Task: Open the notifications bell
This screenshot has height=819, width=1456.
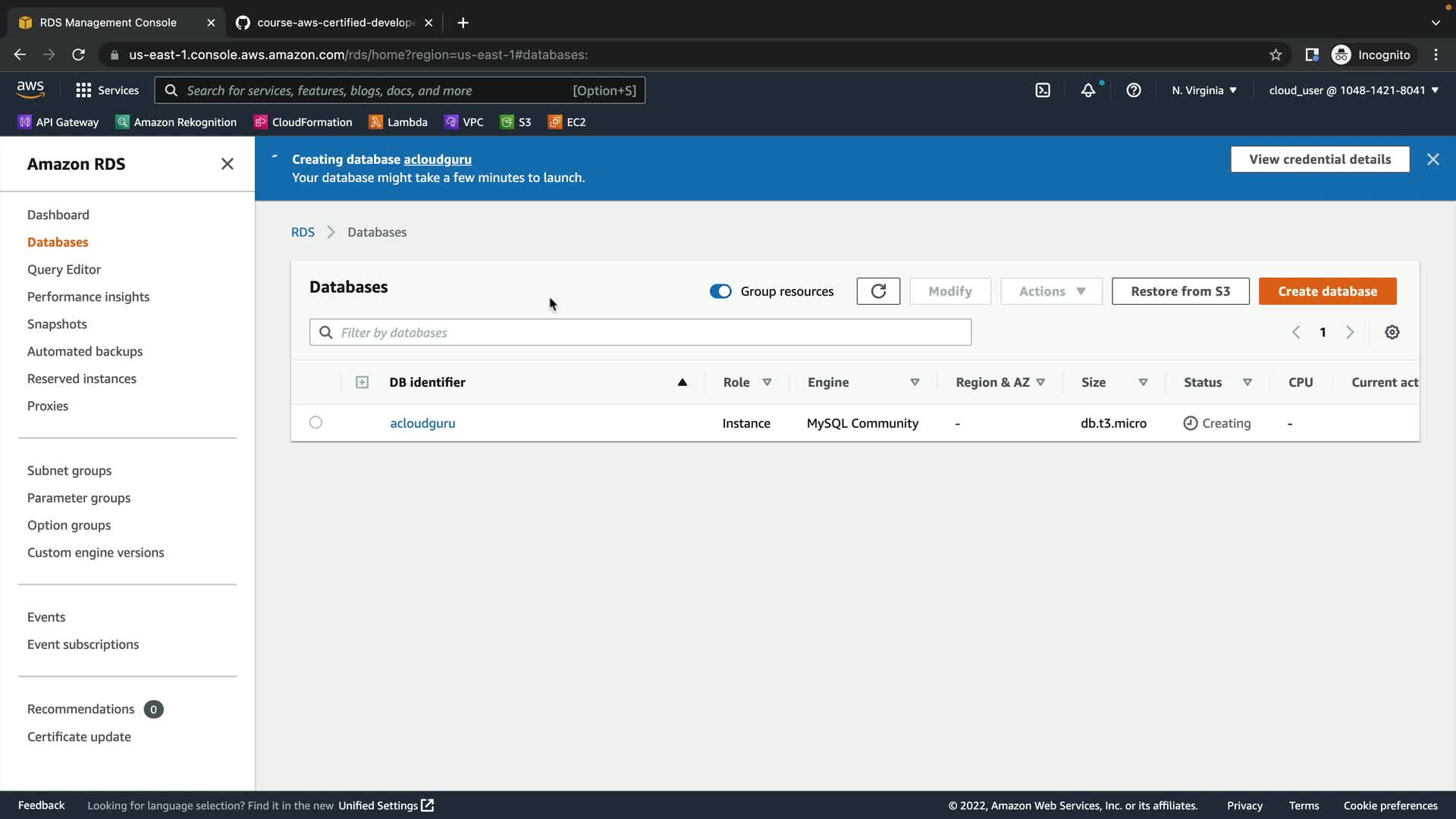Action: point(1088,90)
